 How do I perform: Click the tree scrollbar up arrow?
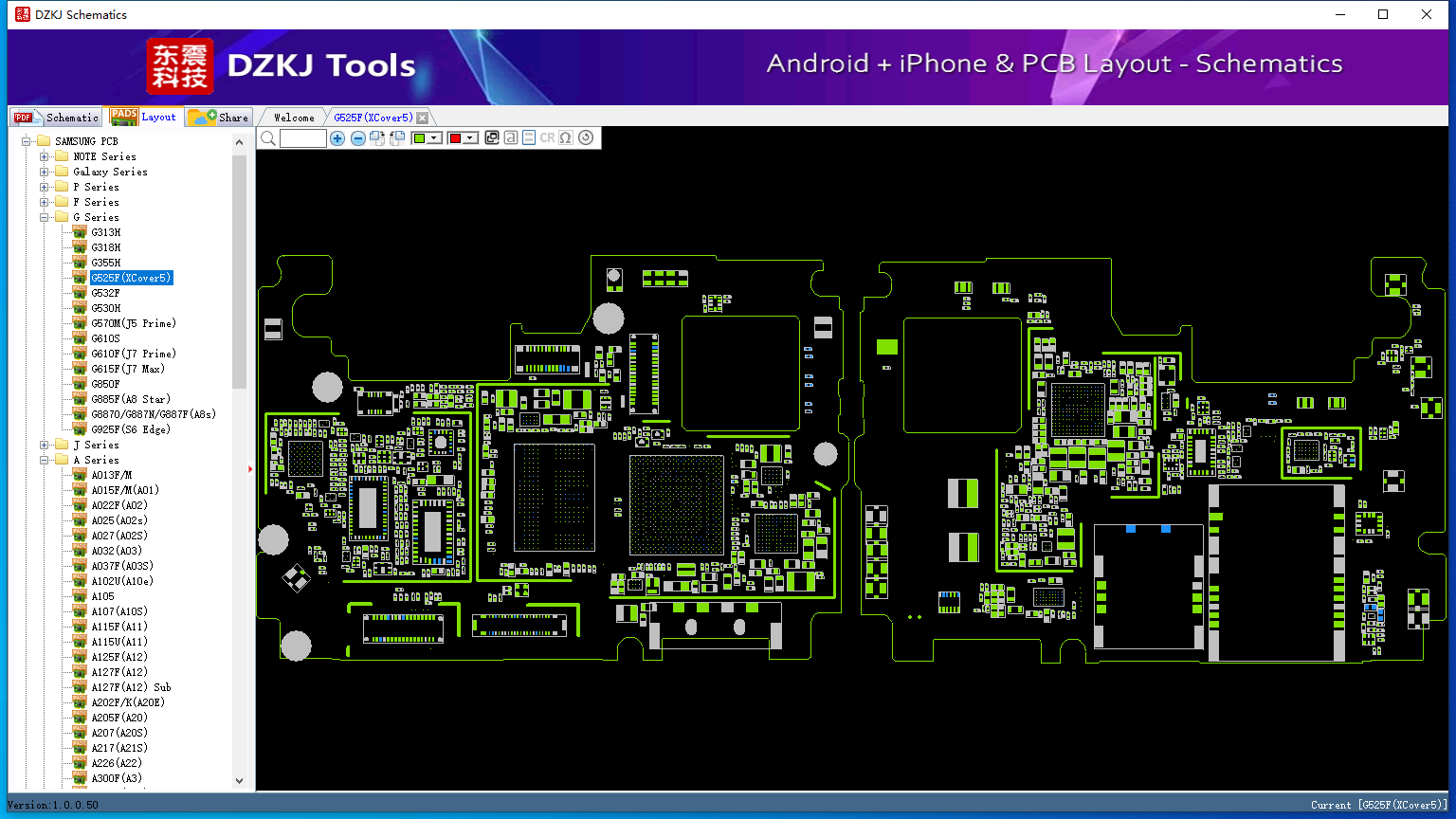(x=239, y=142)
